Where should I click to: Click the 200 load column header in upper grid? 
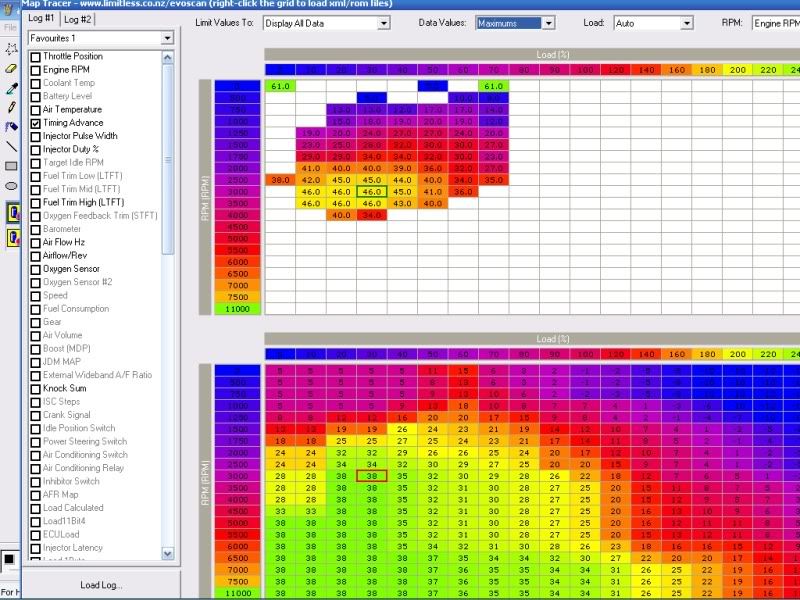click(738, 70)
